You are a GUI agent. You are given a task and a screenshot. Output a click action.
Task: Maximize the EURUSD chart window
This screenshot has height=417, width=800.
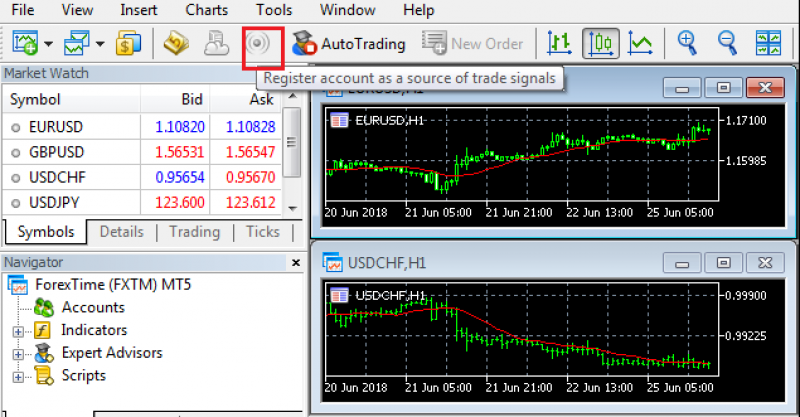[723, 88]
